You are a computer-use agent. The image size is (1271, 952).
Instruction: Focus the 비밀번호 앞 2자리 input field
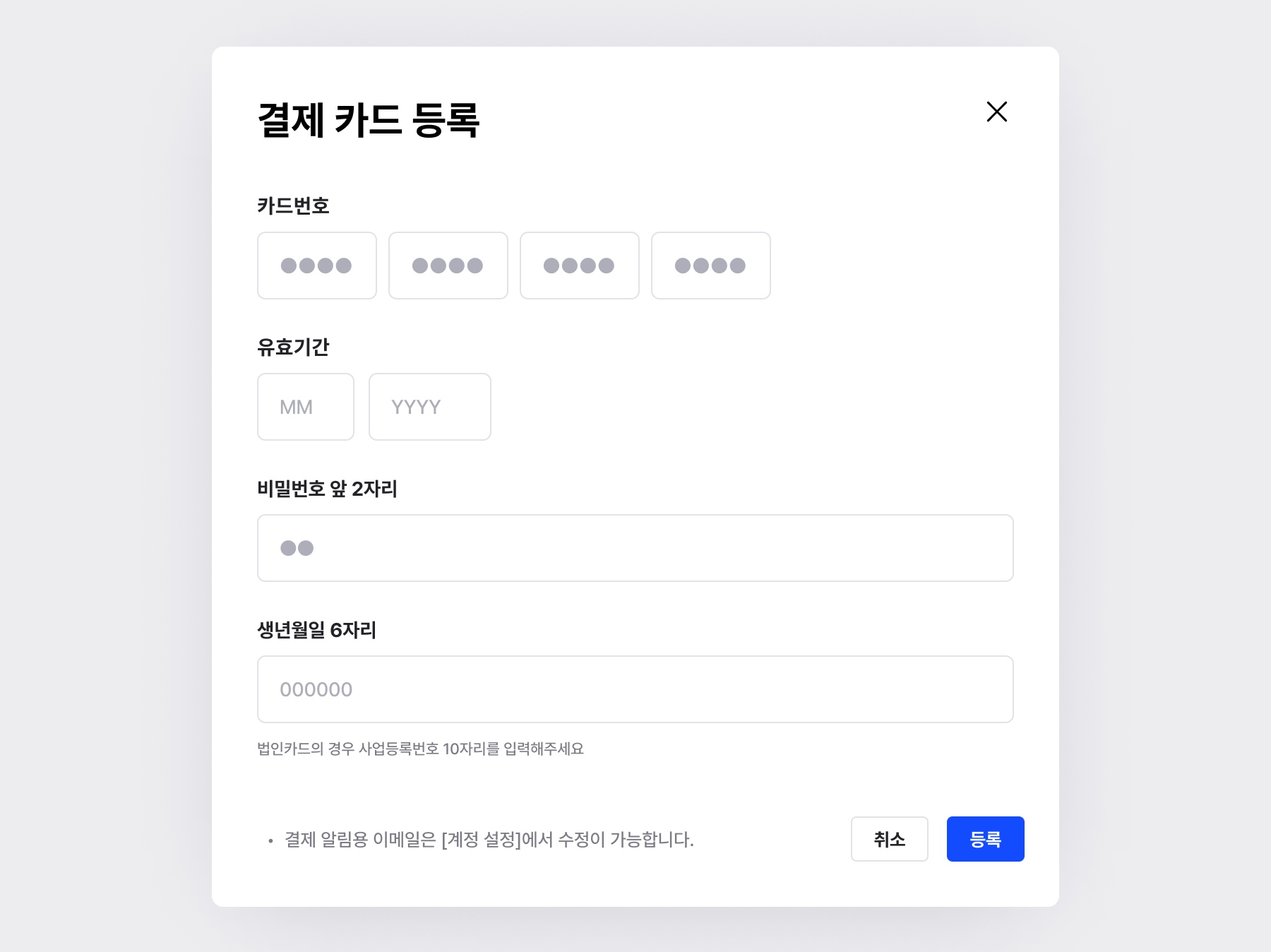point(635,548)
